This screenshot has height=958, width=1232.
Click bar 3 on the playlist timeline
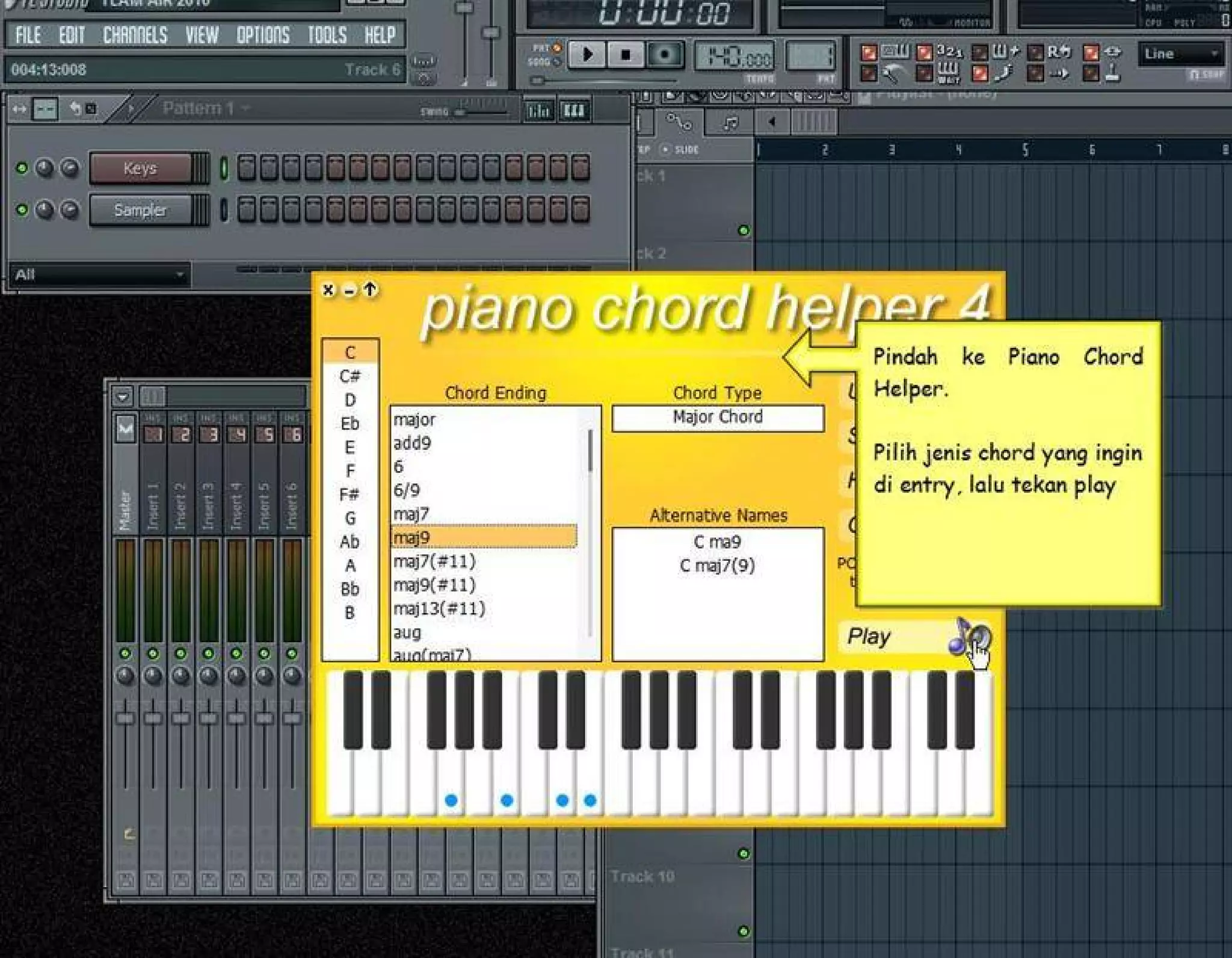pyautogui.click(x=892, y=150)
